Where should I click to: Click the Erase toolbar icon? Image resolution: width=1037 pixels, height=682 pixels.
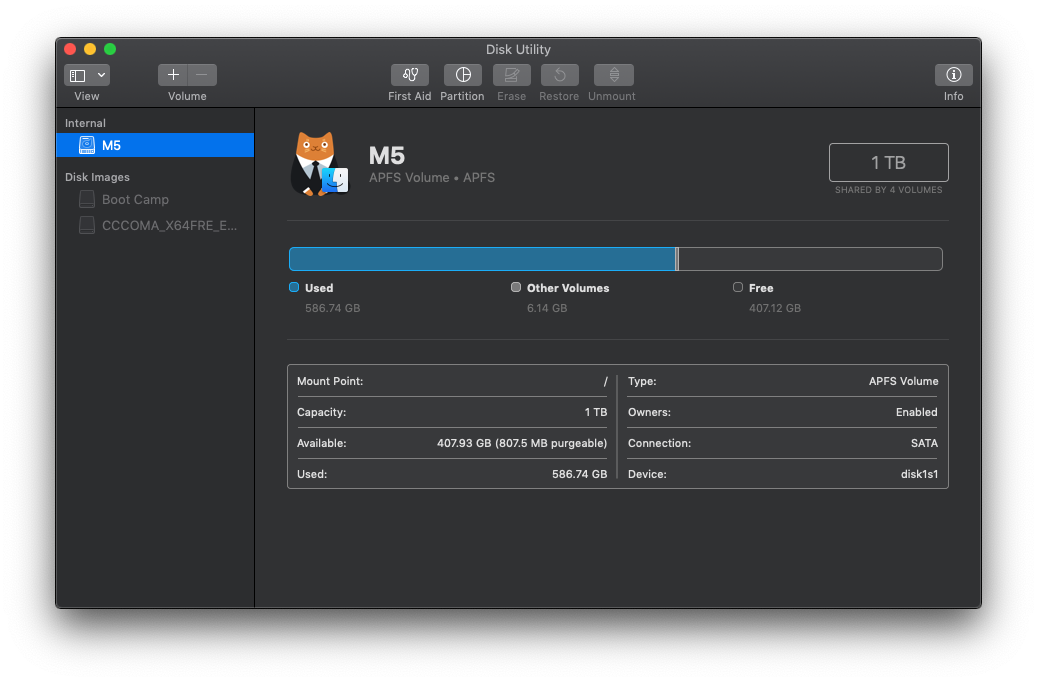tap(512, 75)
